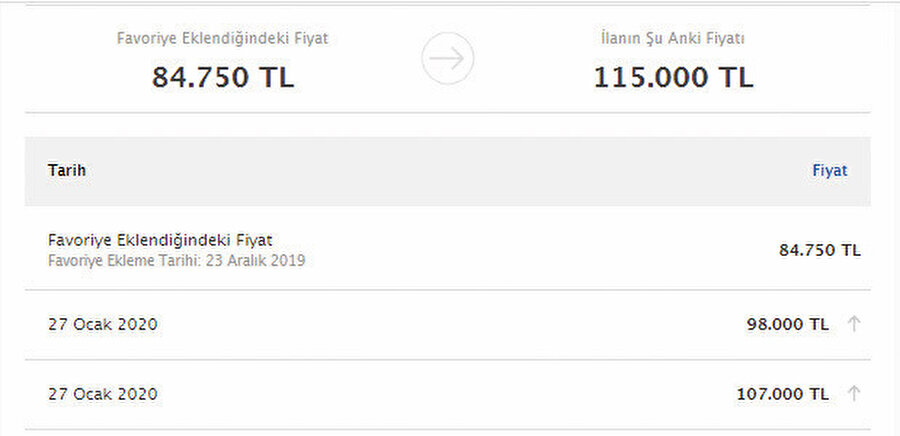Click the Tarih column header
Viewport: 900px width, 436px height.
pos(67,170)
